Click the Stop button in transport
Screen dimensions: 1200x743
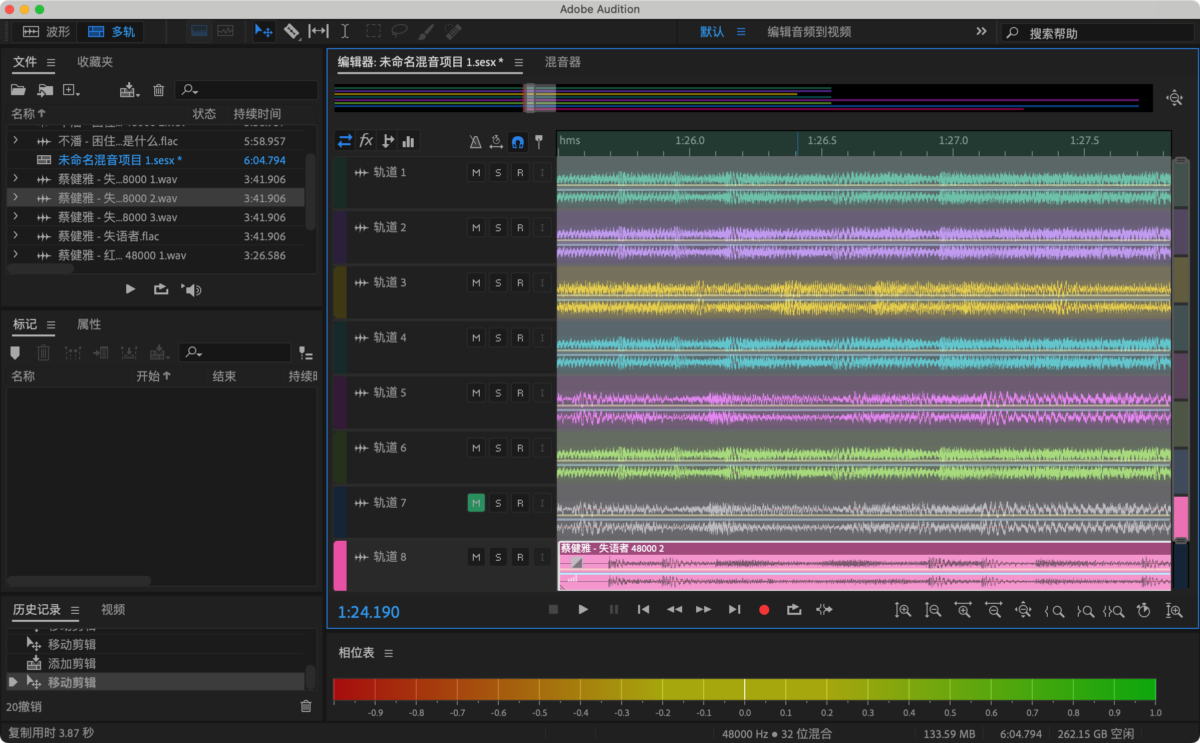553,609
